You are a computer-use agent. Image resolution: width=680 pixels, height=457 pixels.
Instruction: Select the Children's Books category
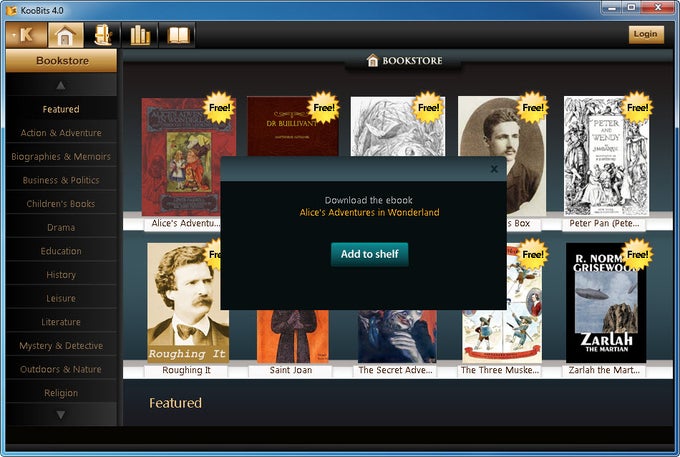(x=61, y=204)
